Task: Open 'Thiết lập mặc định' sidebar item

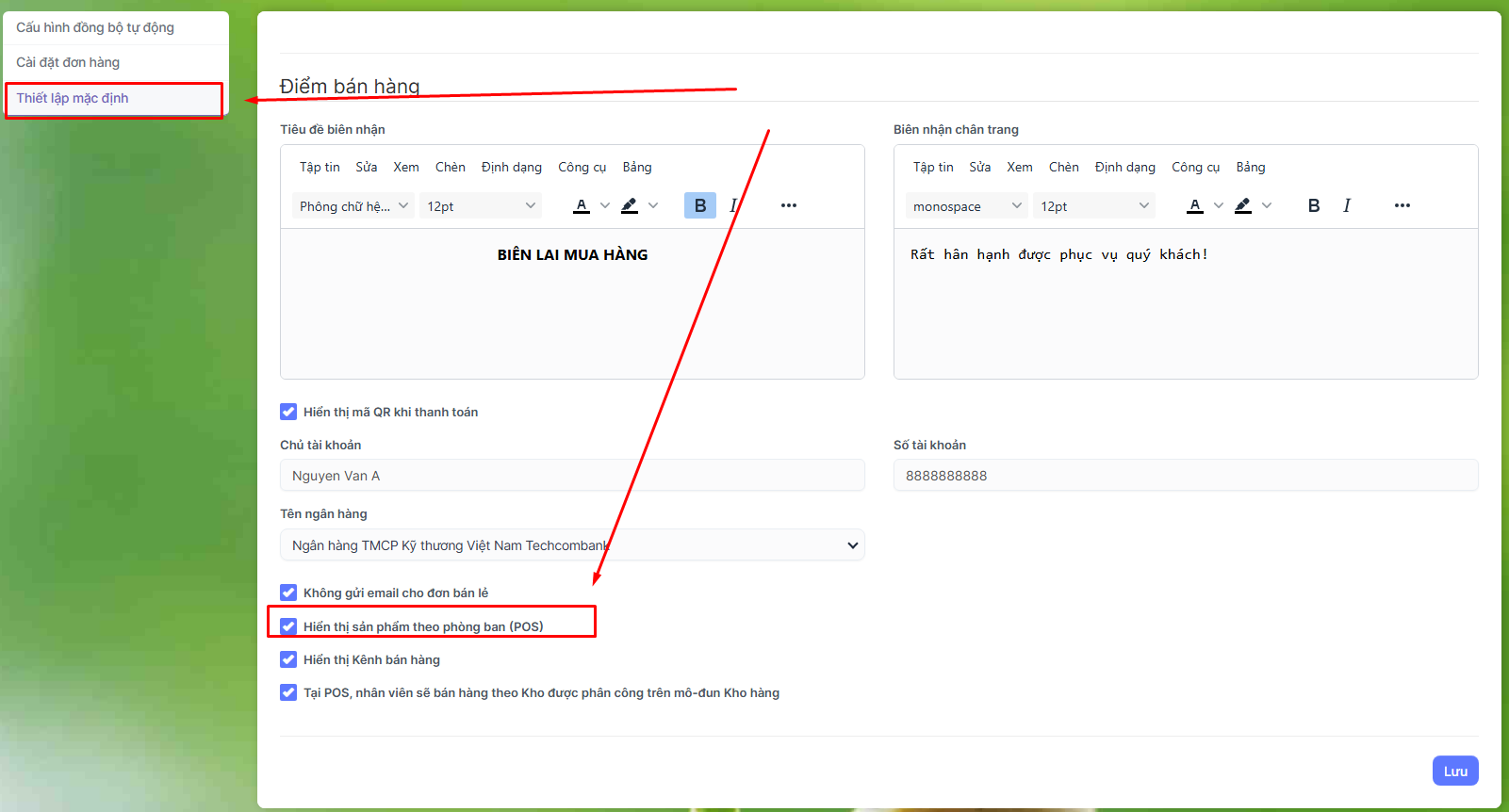Action: (73, 98)
